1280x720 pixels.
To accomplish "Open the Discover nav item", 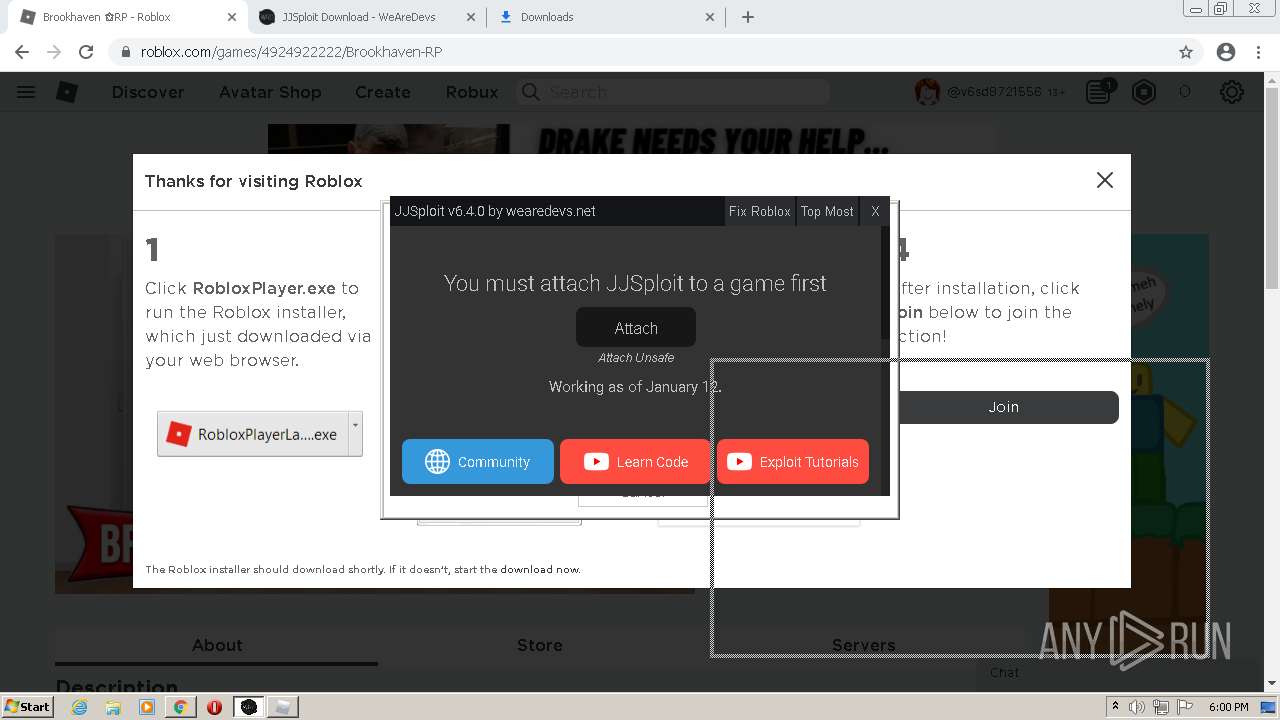I will coord(148,92).
